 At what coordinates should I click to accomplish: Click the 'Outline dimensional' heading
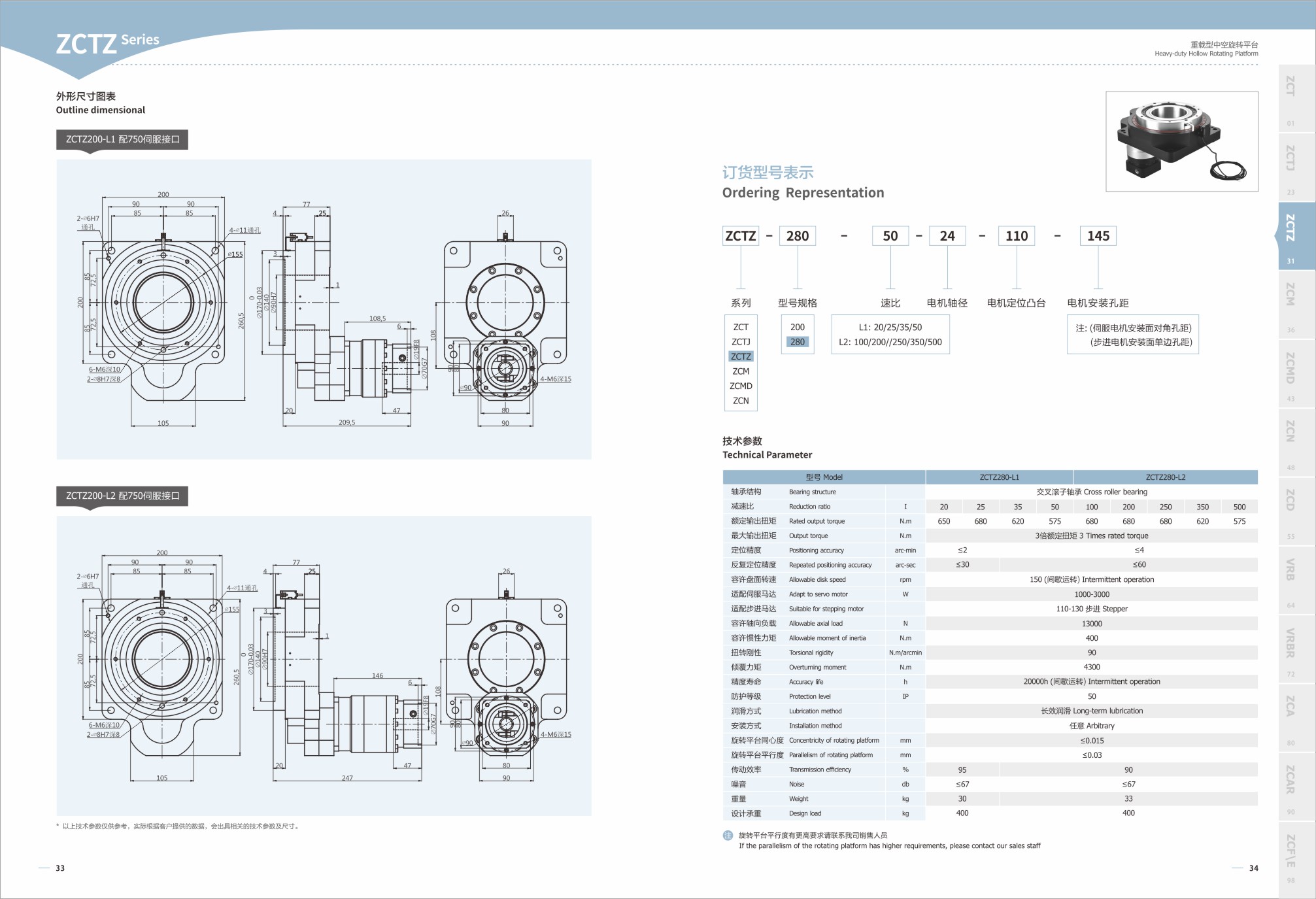[101, 110]
